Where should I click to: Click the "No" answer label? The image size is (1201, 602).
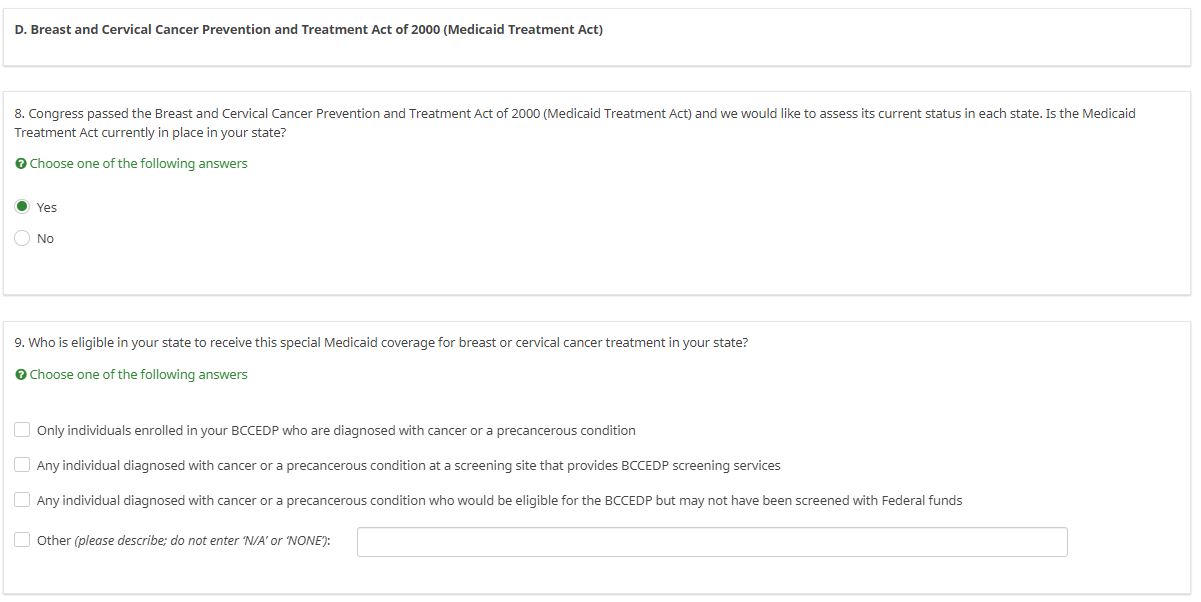pos(45,239)
